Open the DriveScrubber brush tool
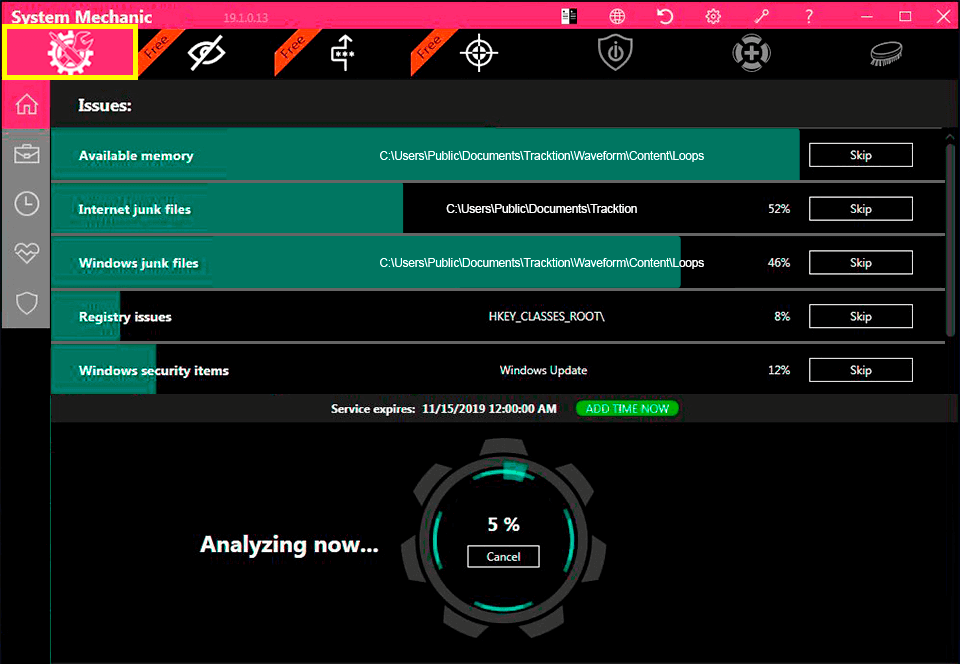The width and height of the screenshot is (960, 664). (x=885, y=52)
